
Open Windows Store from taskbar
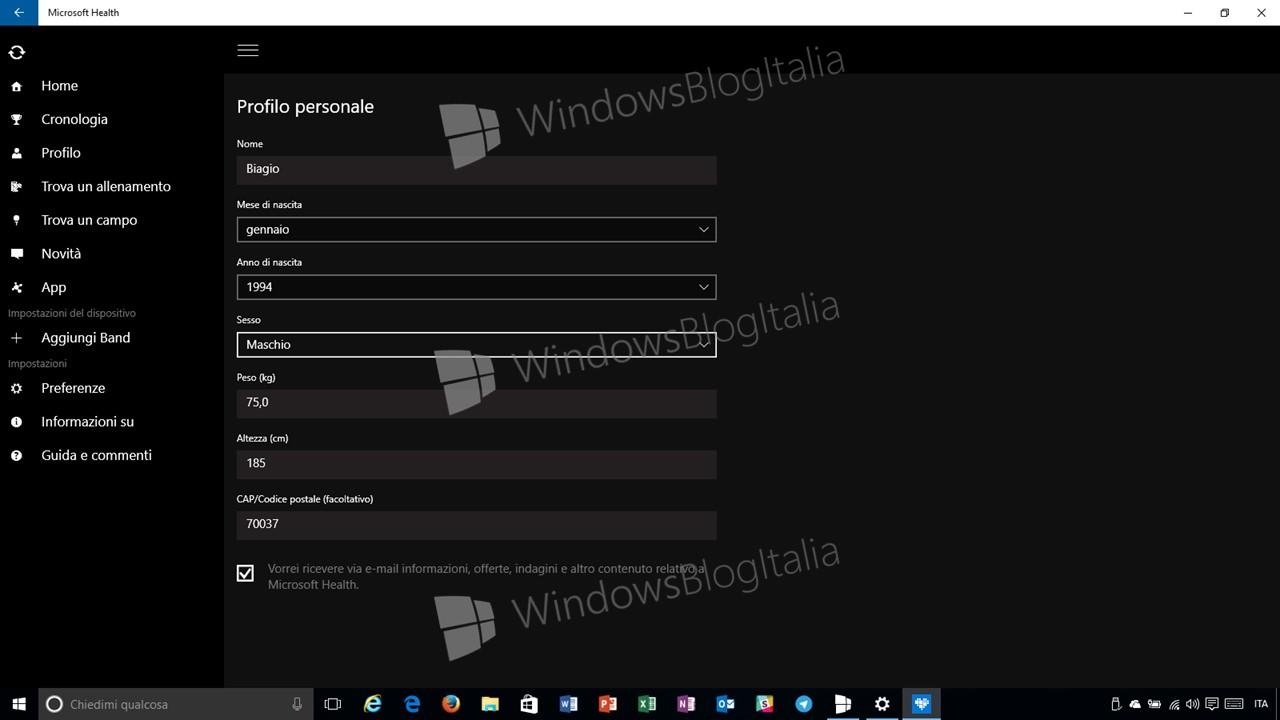(x=529, y=704)
